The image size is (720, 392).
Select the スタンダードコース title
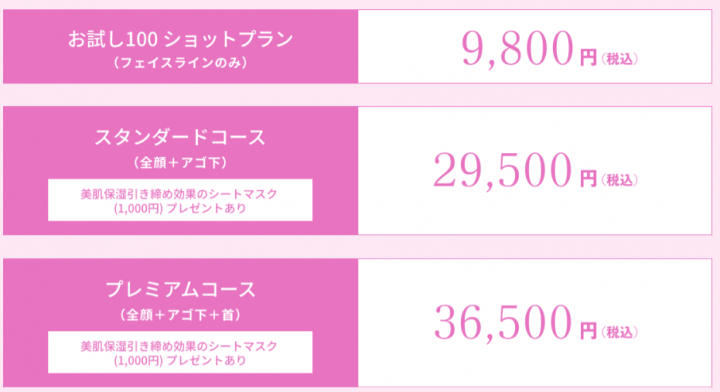click(180, 137)
